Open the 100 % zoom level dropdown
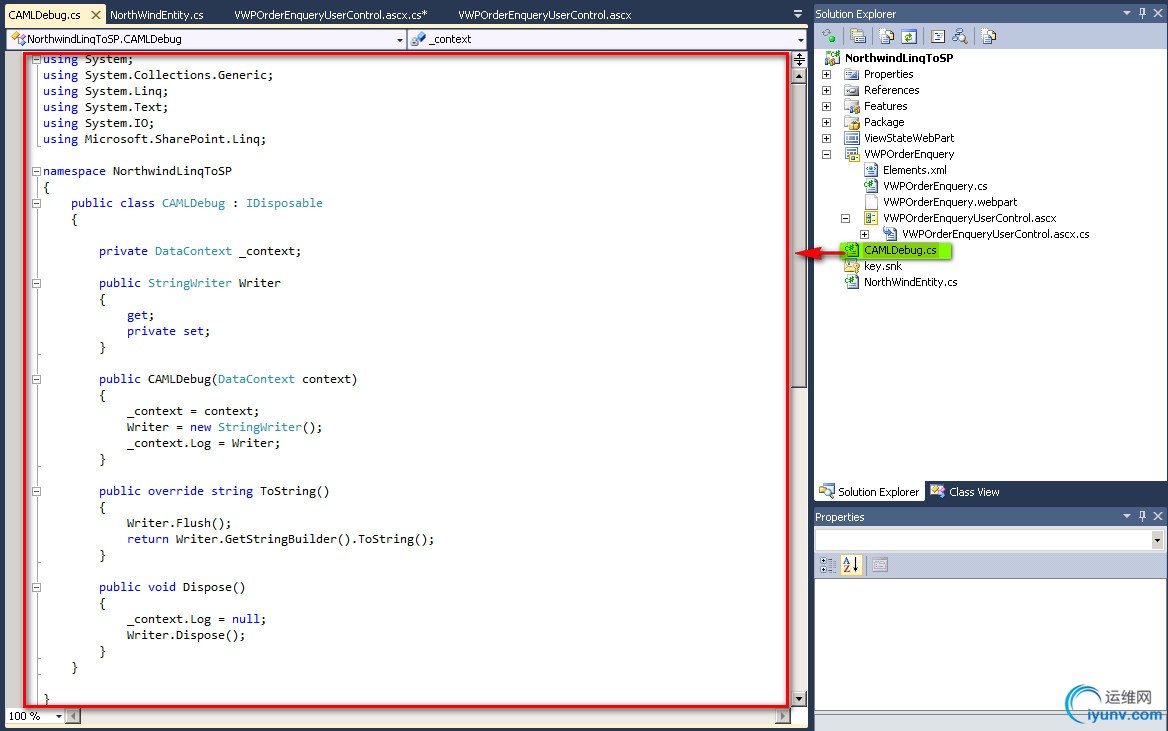Screen dimensions: 1168x731 (58, 716)
